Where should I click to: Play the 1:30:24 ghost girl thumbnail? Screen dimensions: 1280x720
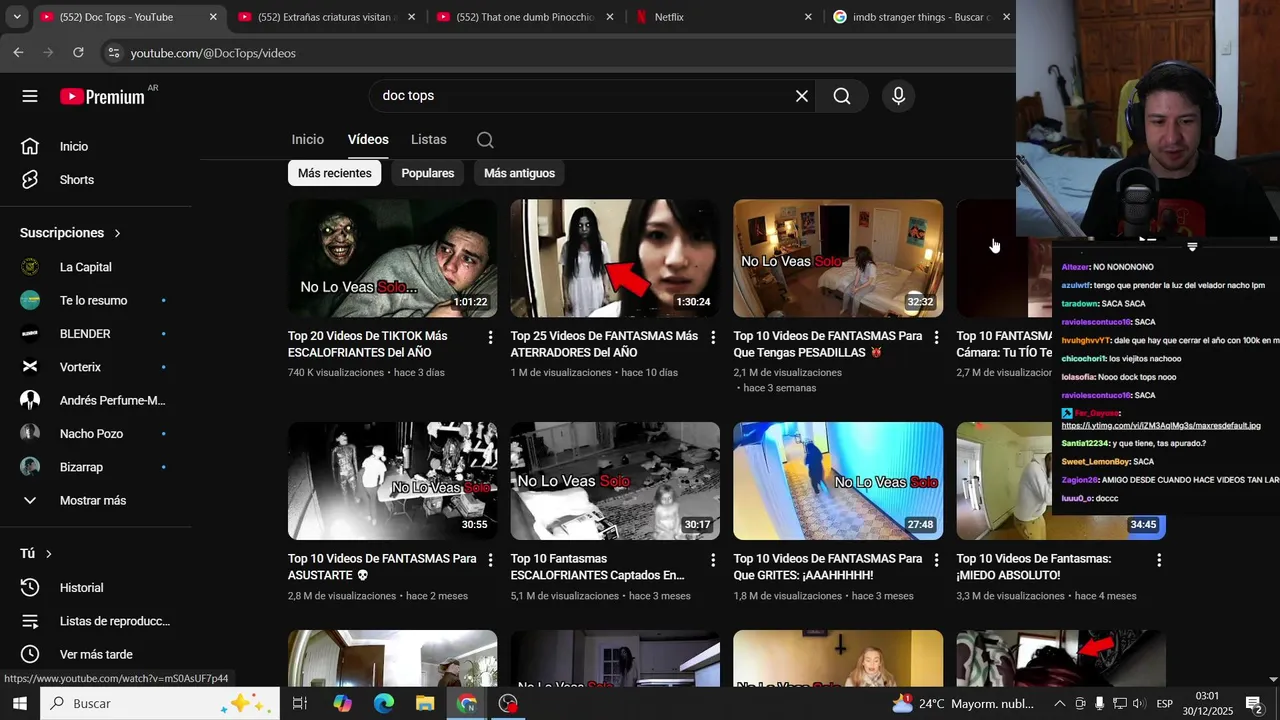(615, 258)
